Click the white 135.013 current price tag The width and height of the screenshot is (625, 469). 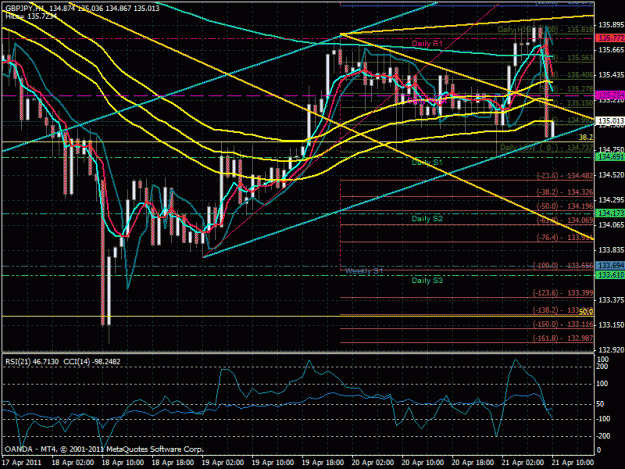coord(609,120)
